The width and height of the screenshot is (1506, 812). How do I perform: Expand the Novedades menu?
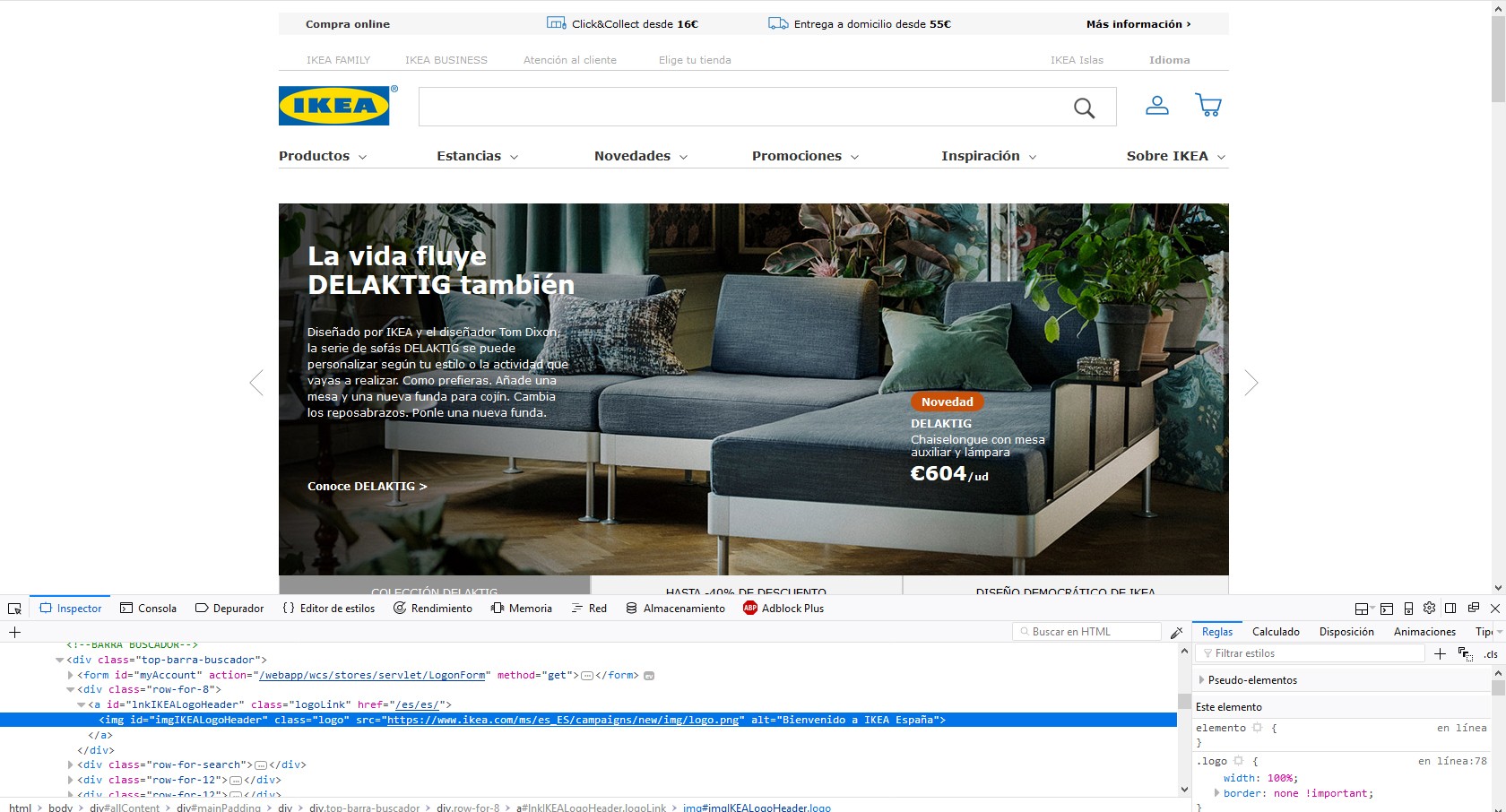[x=641, y=156]
